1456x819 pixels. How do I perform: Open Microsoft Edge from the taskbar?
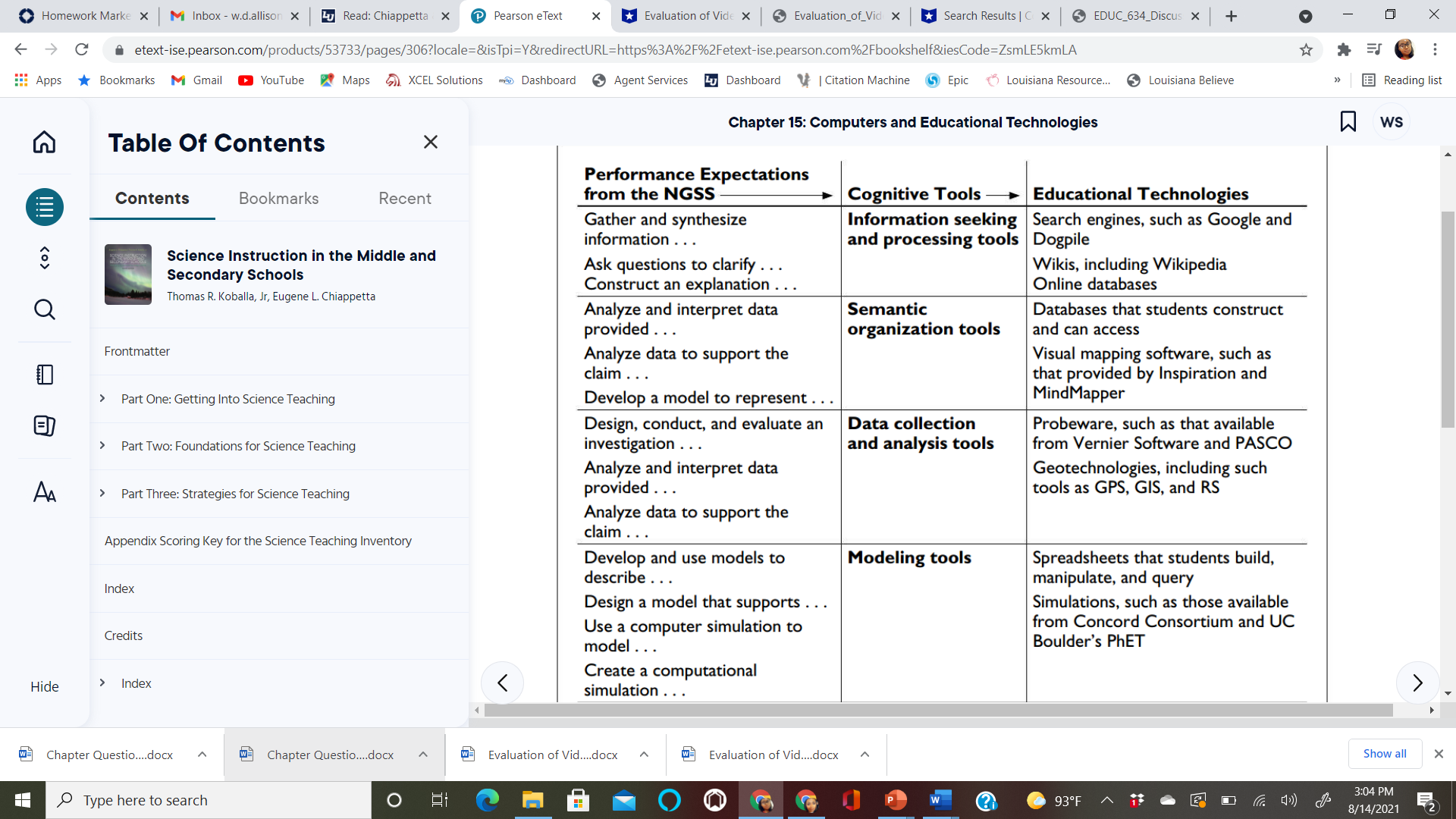[487, 800]
